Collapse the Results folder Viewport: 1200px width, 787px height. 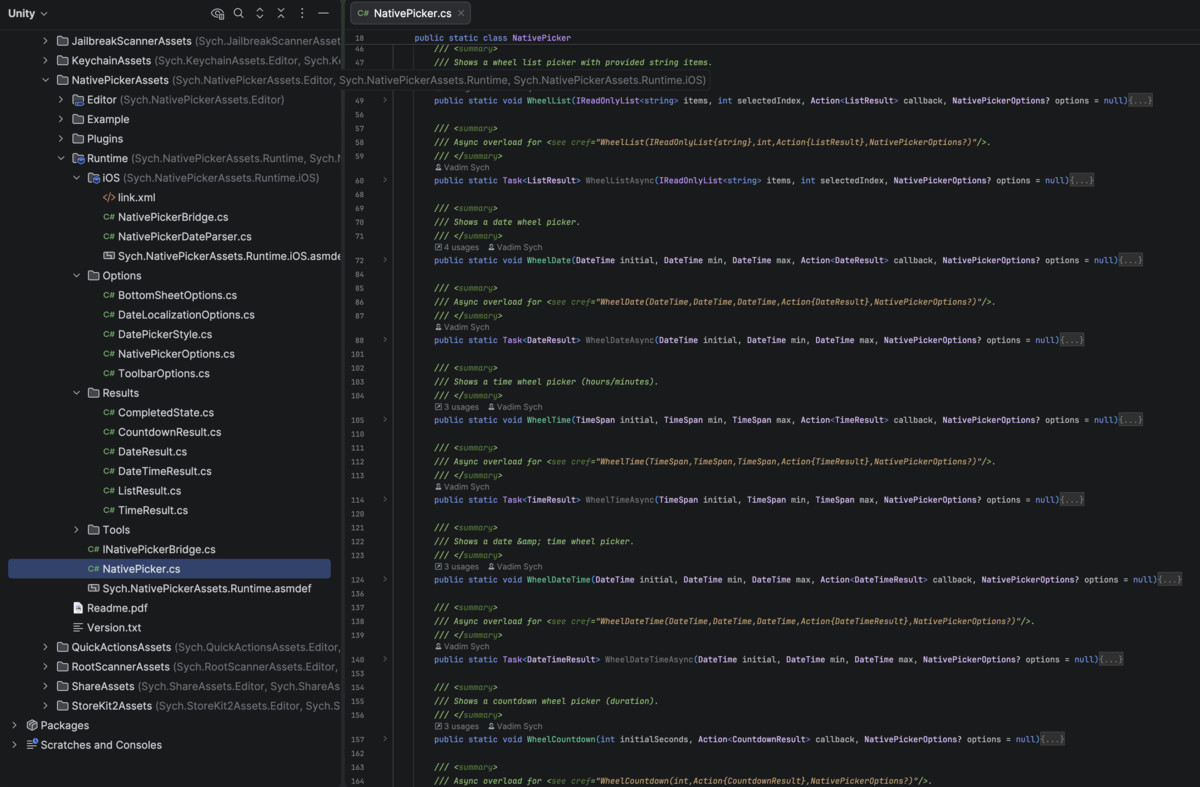tap(77, 393)
